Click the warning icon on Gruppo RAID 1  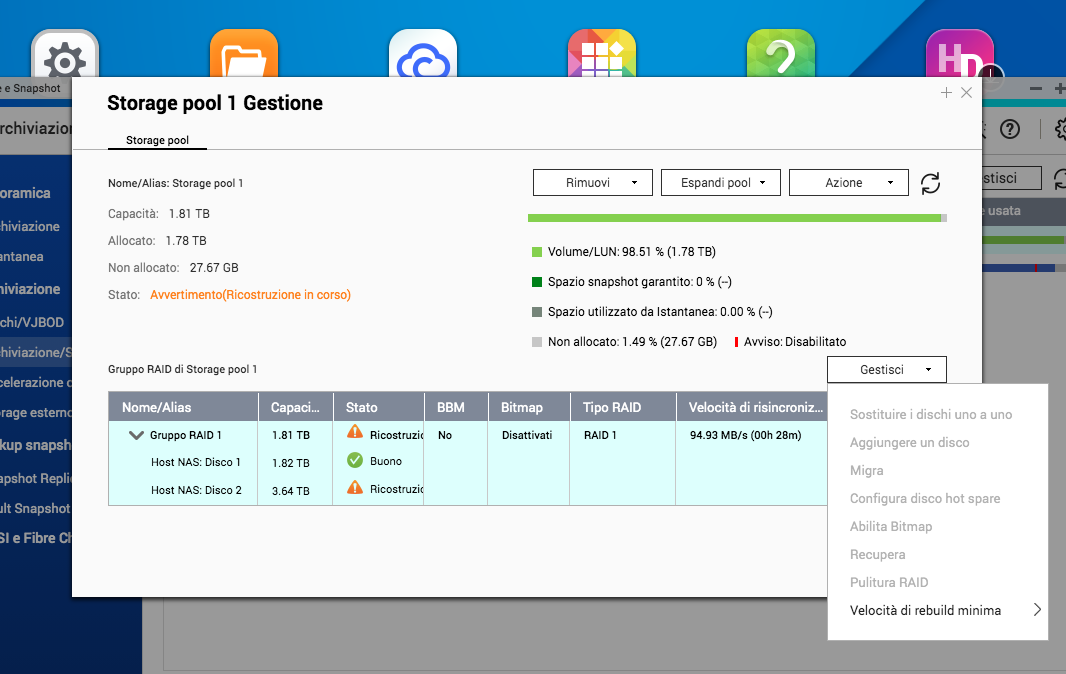tap(355, 433)
